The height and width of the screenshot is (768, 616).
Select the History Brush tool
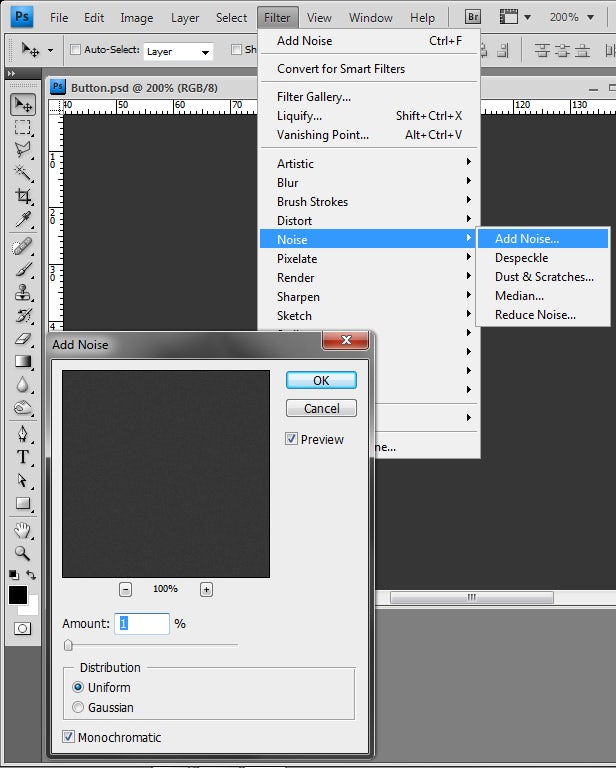(23, 315)
